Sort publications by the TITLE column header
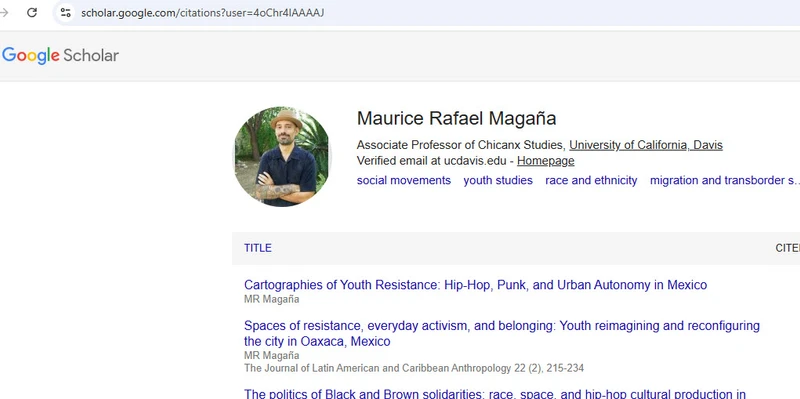The image size is (800, 399). click(x=258, y=248)
